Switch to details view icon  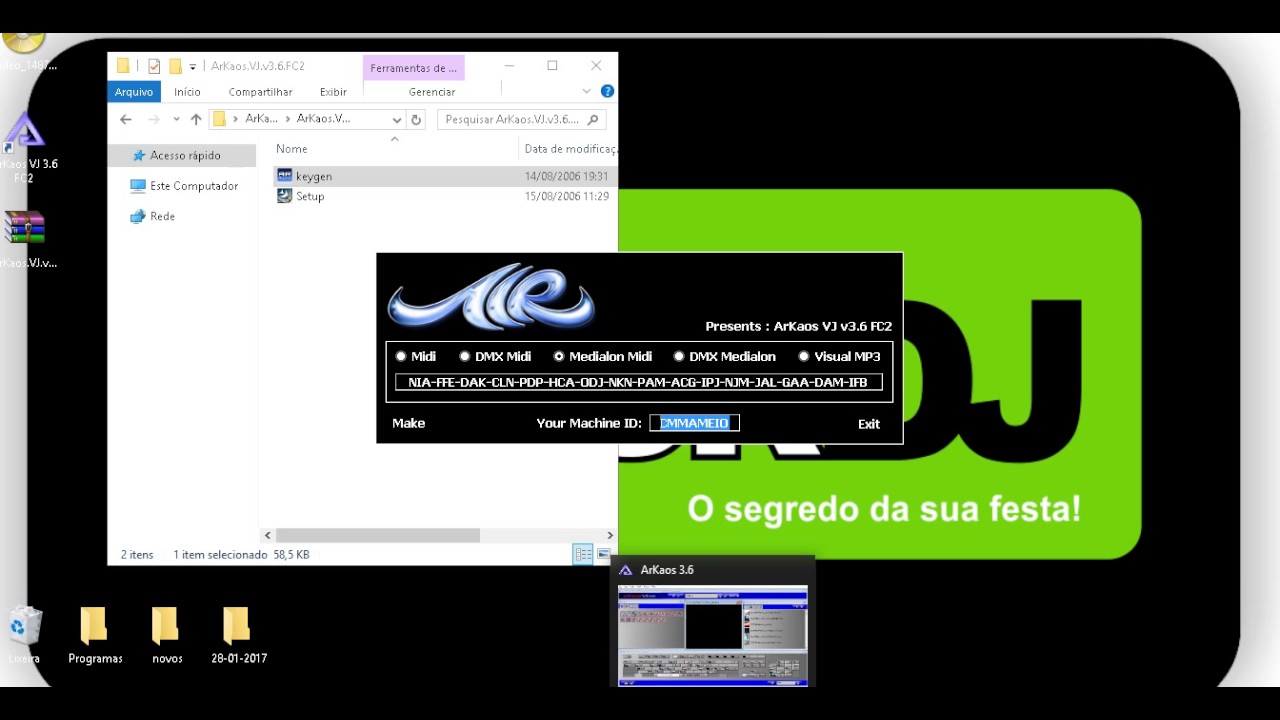[x=583, y=554]
